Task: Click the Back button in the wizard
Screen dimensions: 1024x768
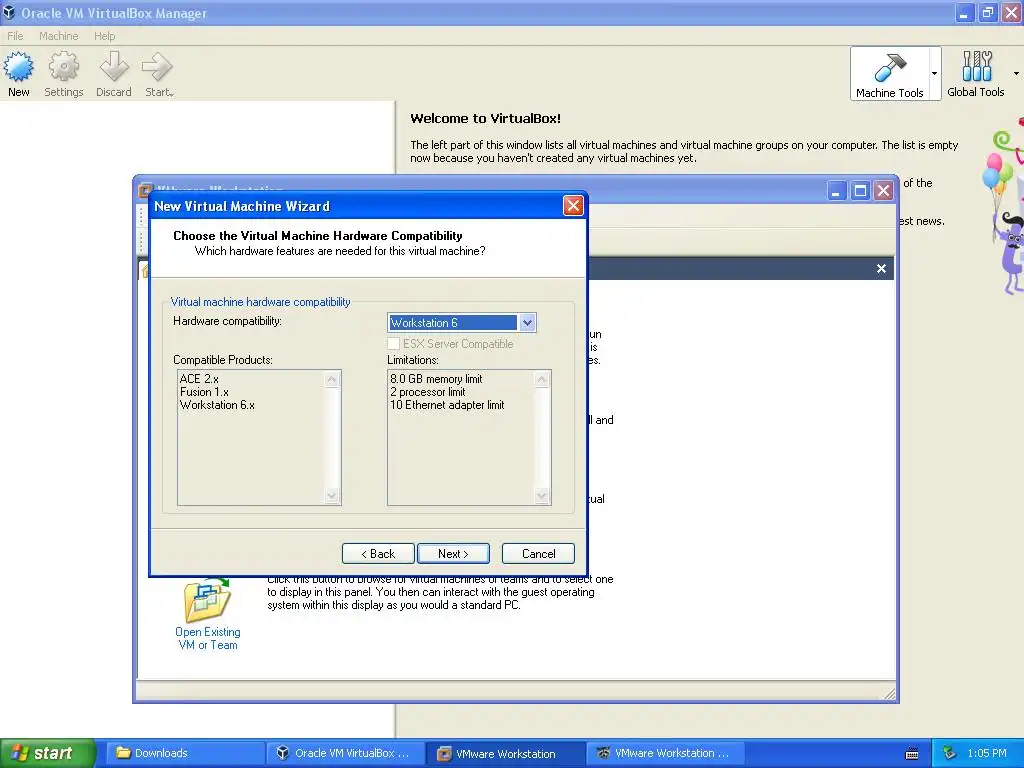Action: click(378, 554)
